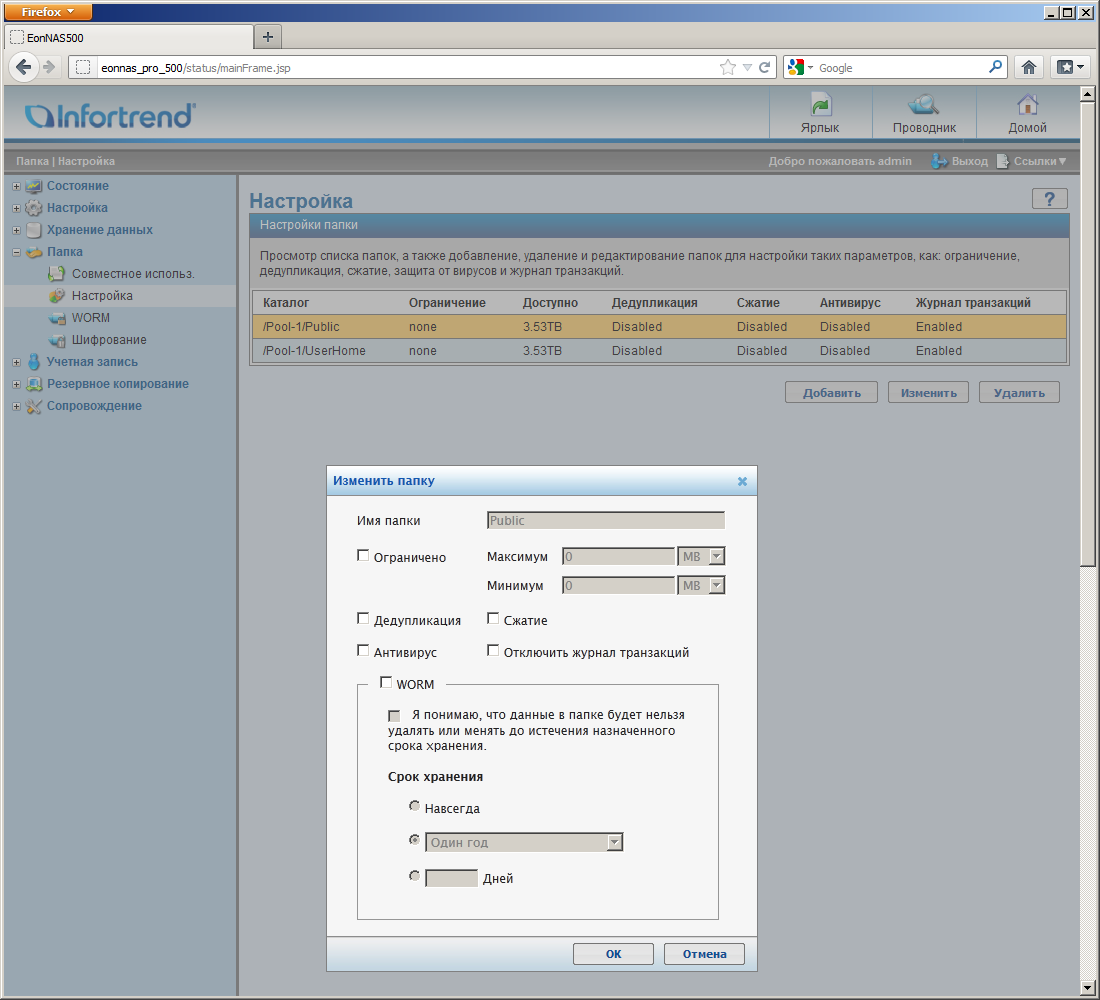
Task: Enable the Ограничено checkbox
Action: [x=363, y=556]
